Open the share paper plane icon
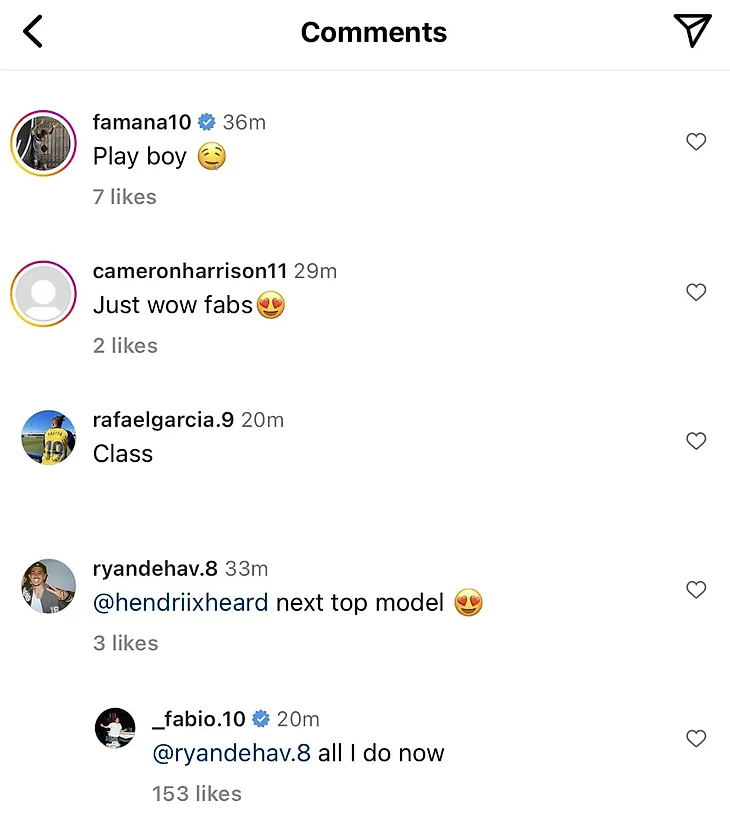The image size is (730, 821). click(x=692, y=31)
